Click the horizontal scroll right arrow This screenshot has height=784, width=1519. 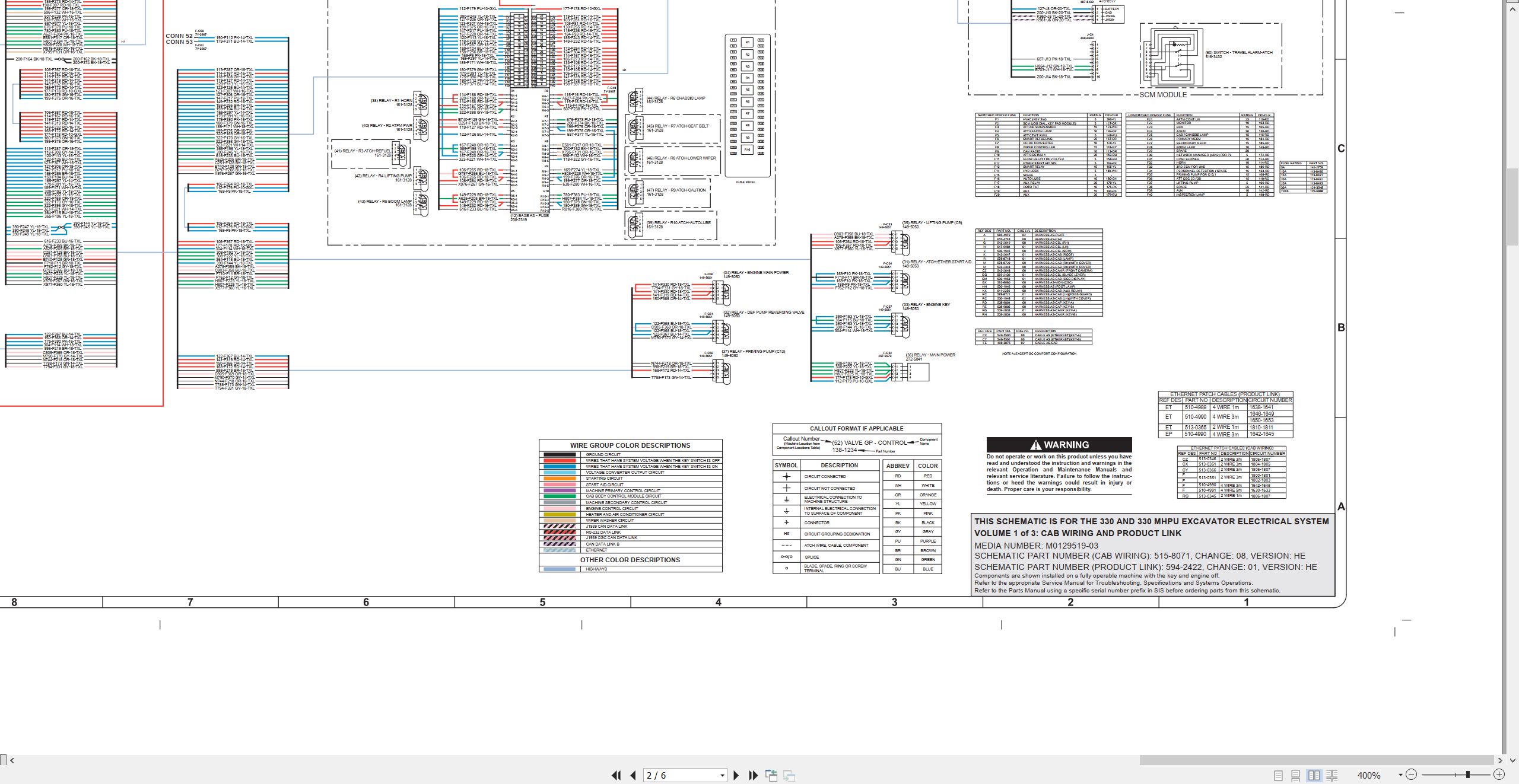click(x=1500, y=760)
